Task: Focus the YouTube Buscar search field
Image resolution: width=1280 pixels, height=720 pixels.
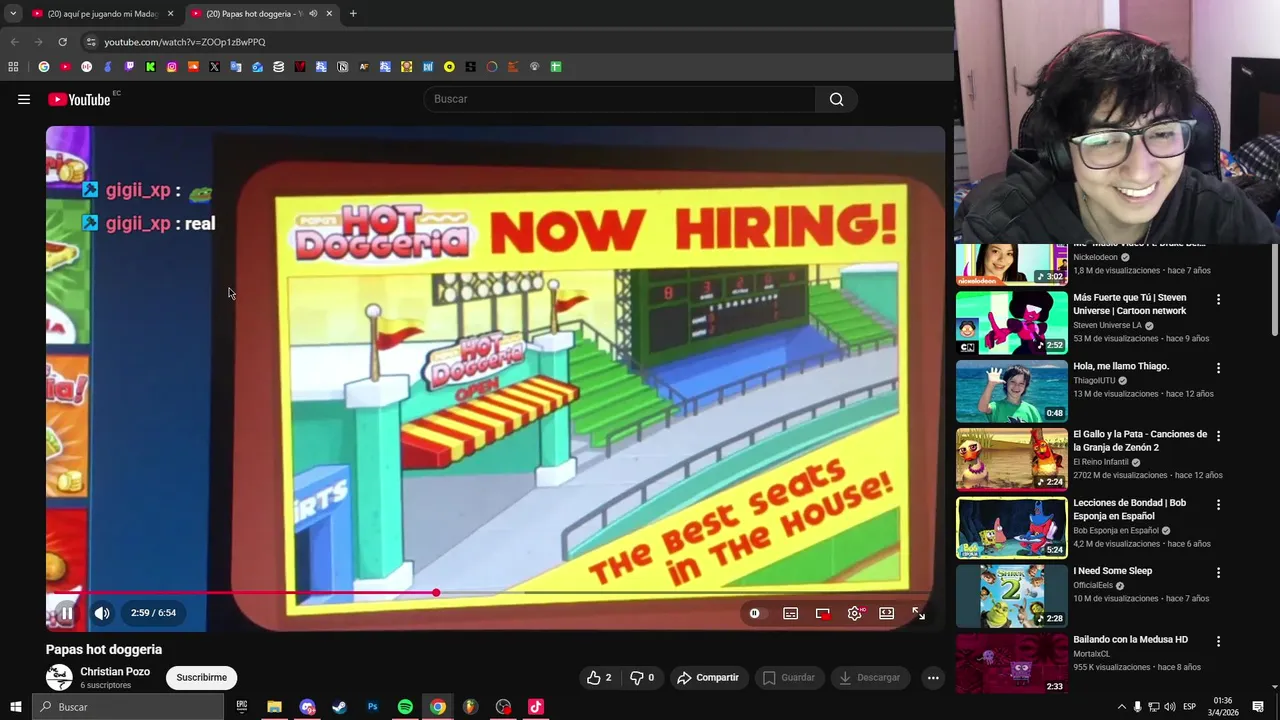Action: [620, 99]
